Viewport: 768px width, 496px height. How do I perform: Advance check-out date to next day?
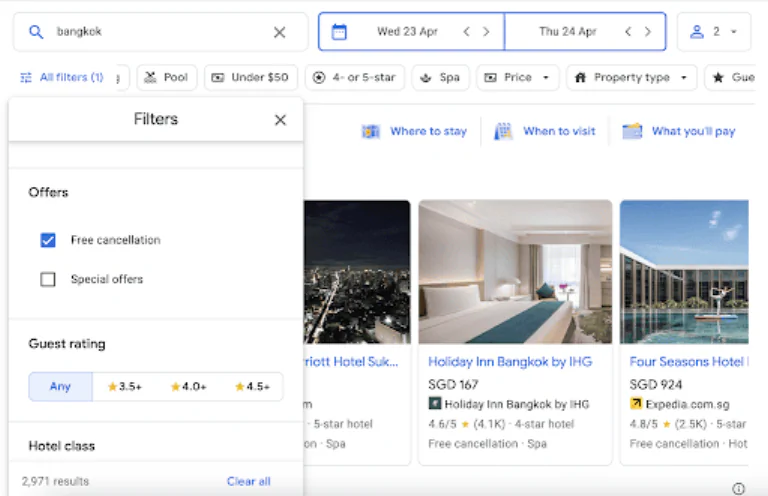pos(648,32)
